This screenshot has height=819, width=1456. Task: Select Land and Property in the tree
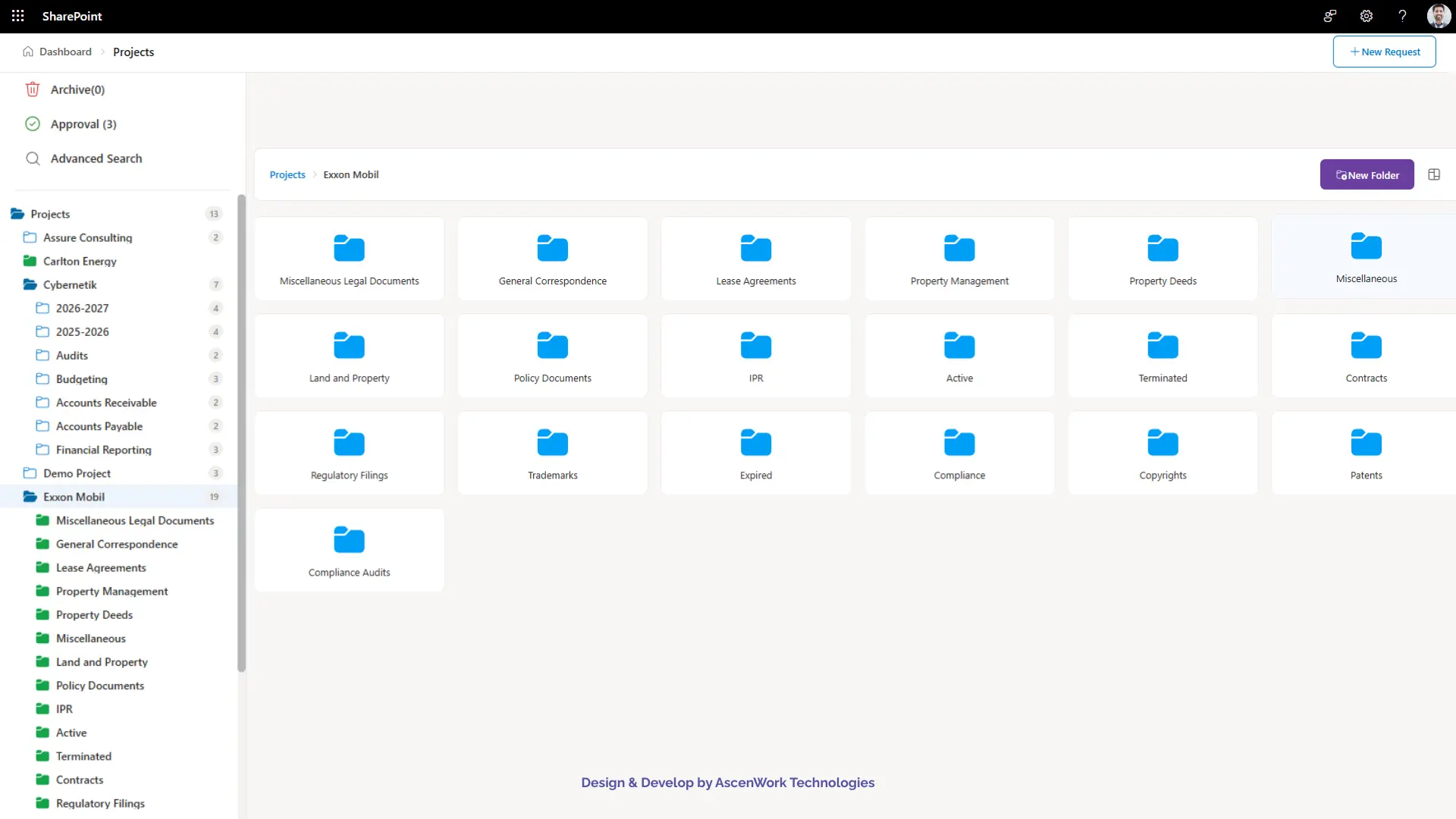tap(102, 661)
